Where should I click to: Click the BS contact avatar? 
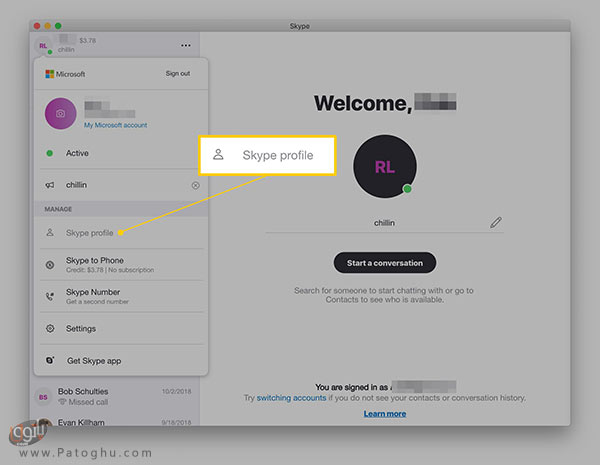43,397
